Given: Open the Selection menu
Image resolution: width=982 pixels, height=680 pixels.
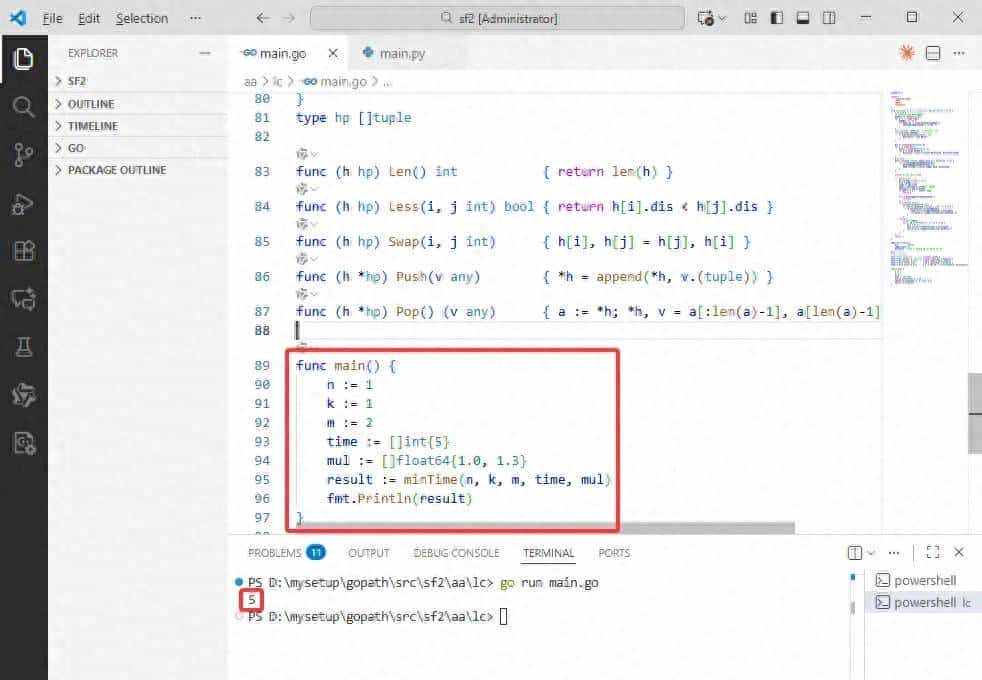Looking at the screenshot, I should tap(142, 18).
